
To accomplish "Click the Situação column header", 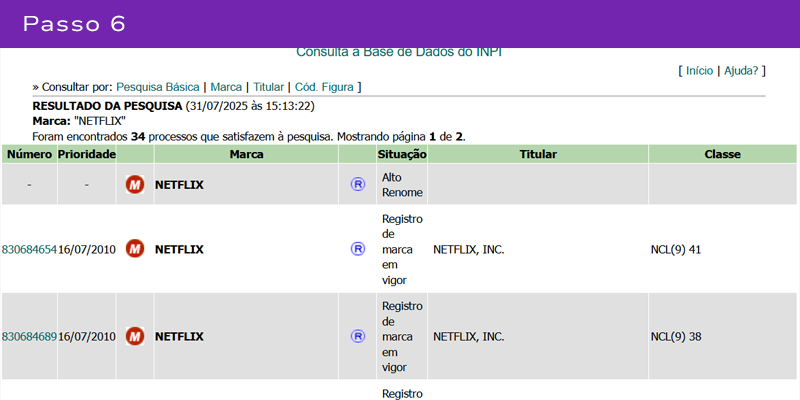I will point(402,155).
